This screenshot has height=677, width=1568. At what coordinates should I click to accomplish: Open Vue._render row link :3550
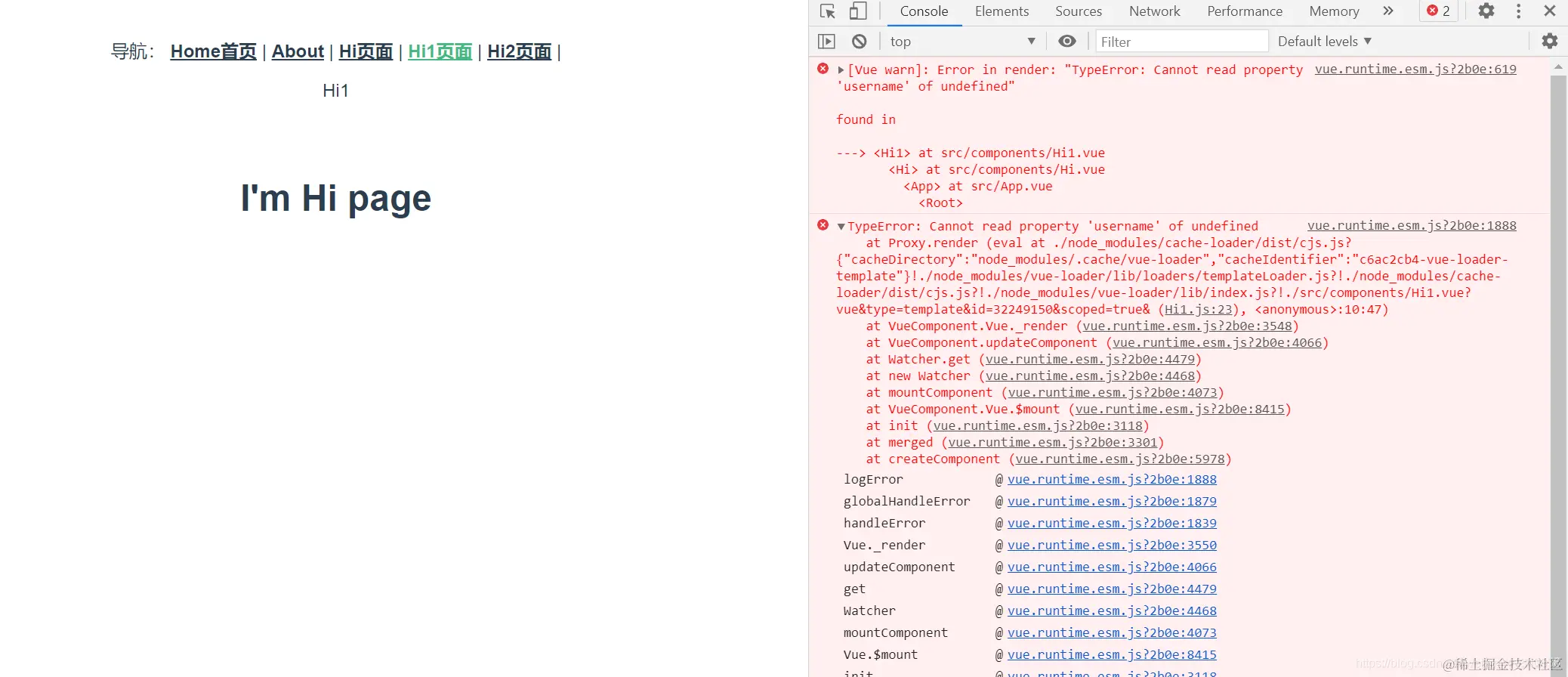(x=1112, y=545)
